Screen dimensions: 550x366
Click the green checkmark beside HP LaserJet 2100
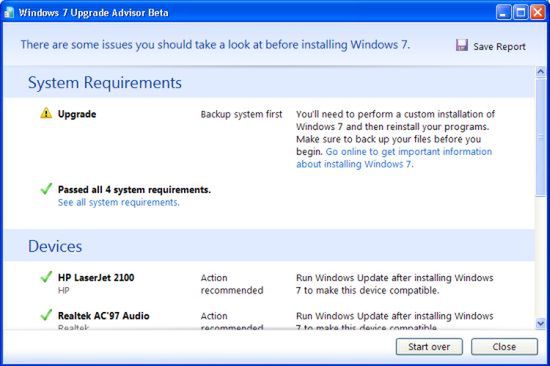pyautogui.click(x=46, y=277)
